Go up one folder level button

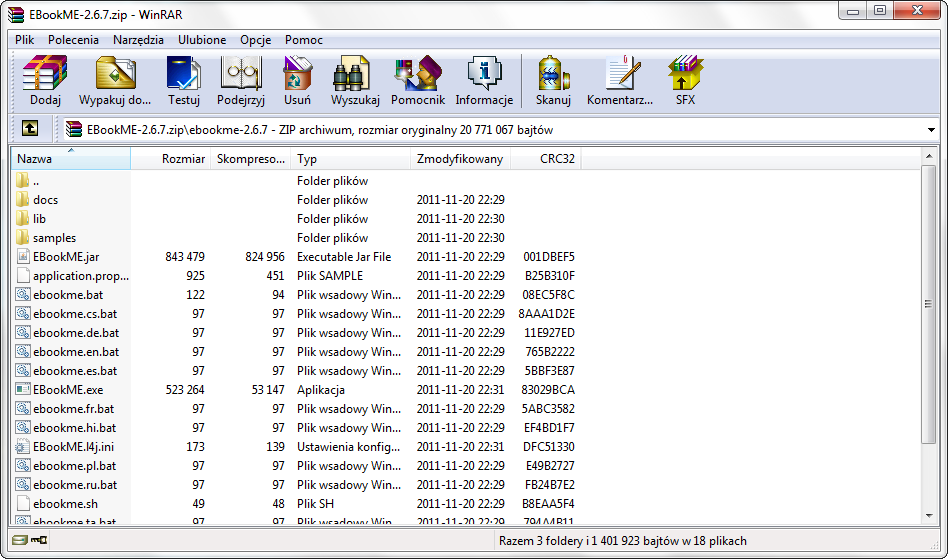(30, 129)
